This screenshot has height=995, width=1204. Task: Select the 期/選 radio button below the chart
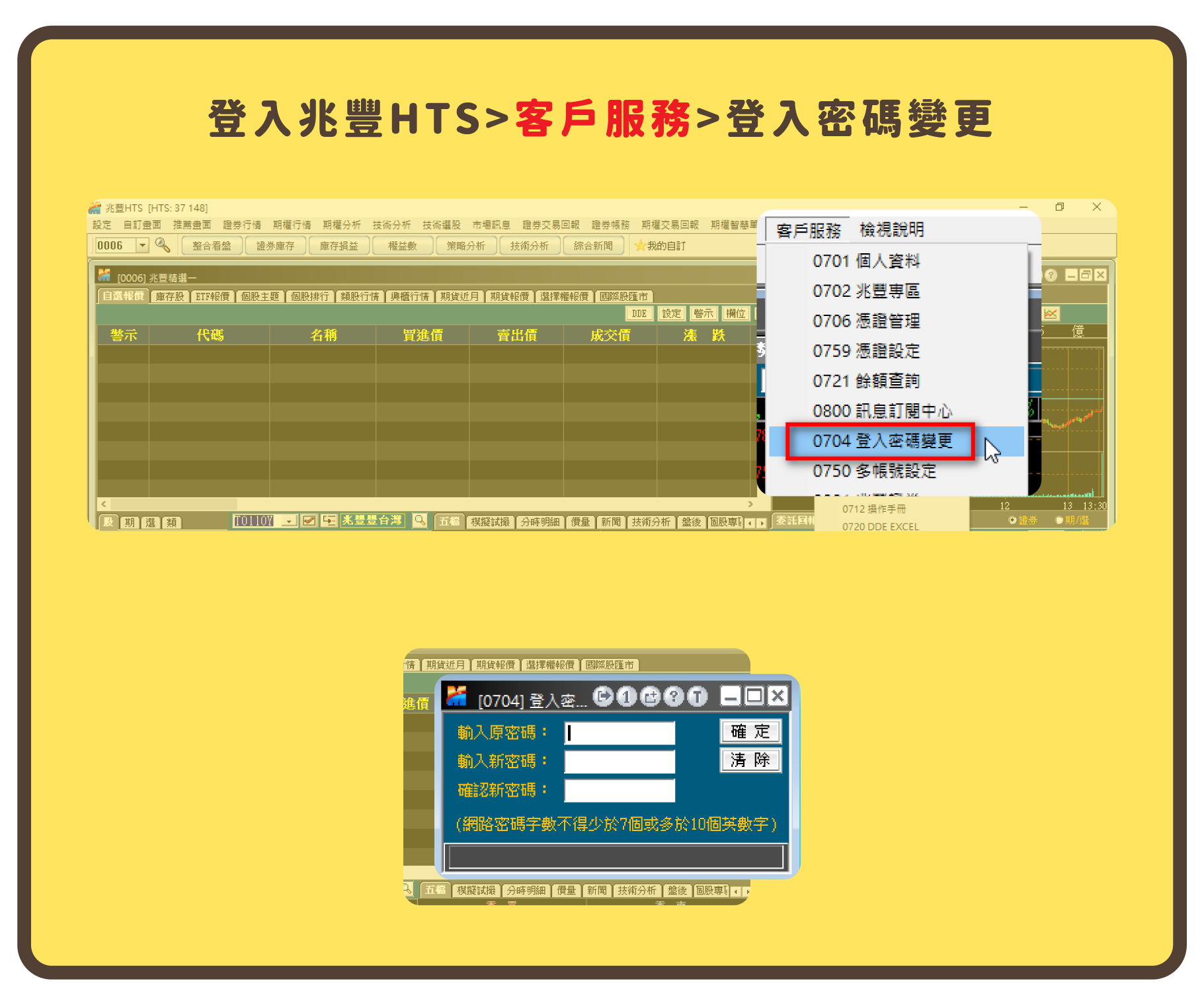click(x=1059, y=520)
